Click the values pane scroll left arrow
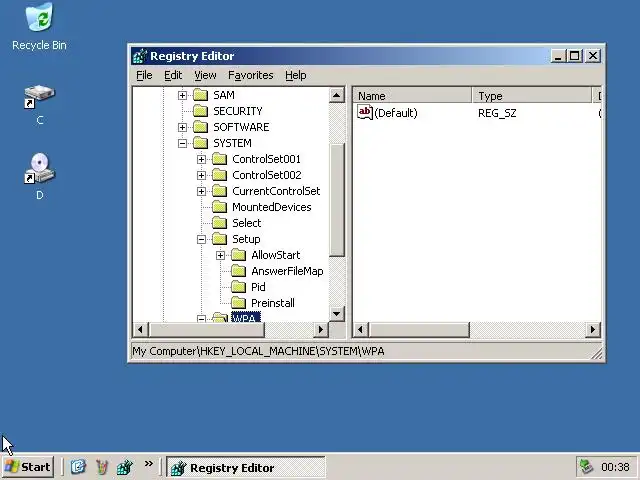640x480 pixels. point(360,329)
